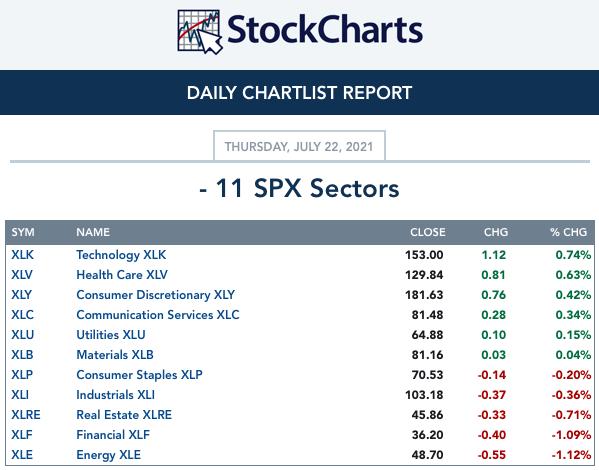The height and width of the screenshot is (470, 599).
Task: Open the StockCharts wordmark link
Action: point(325,30)
